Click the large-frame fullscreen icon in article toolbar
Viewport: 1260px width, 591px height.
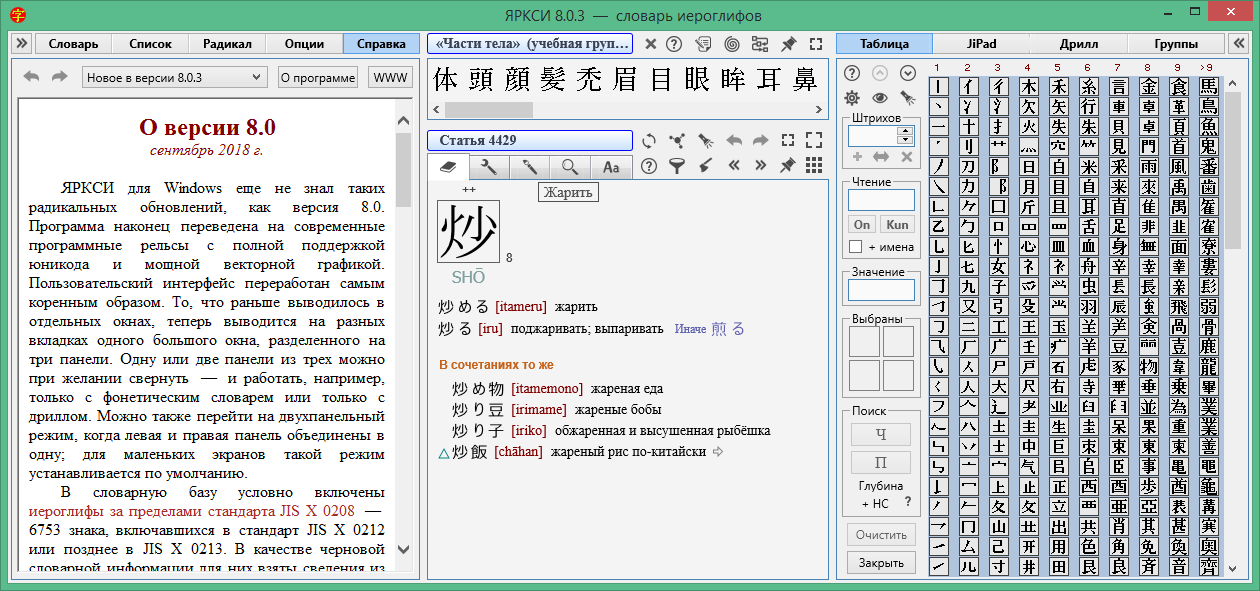[814, 141]
